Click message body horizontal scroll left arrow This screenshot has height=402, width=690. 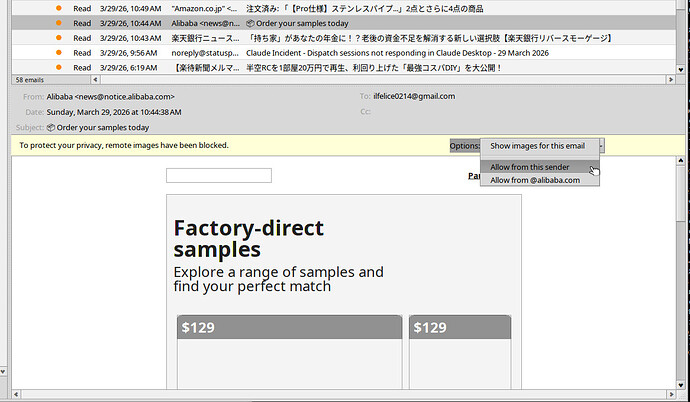point(16,394)
